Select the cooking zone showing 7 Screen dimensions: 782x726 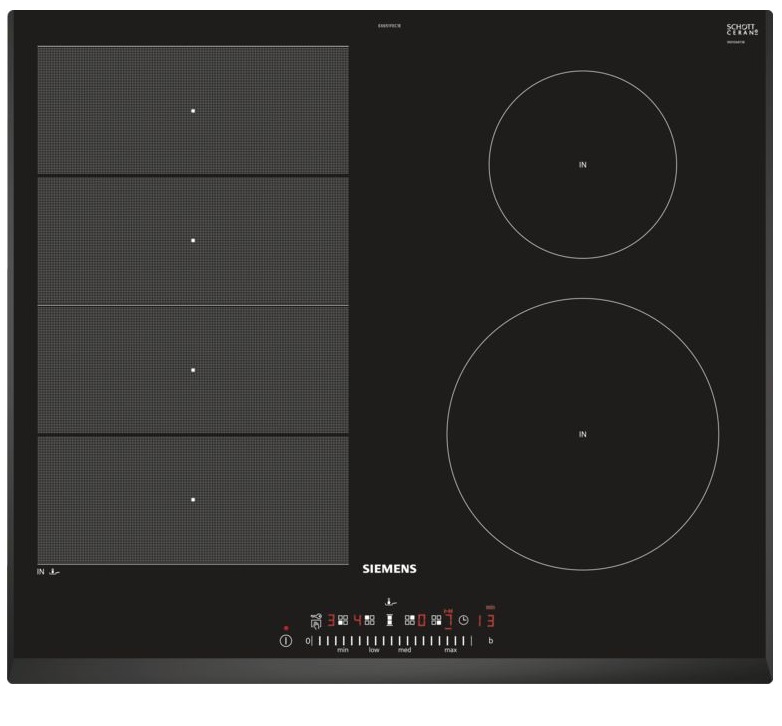[x=448, y=620]
